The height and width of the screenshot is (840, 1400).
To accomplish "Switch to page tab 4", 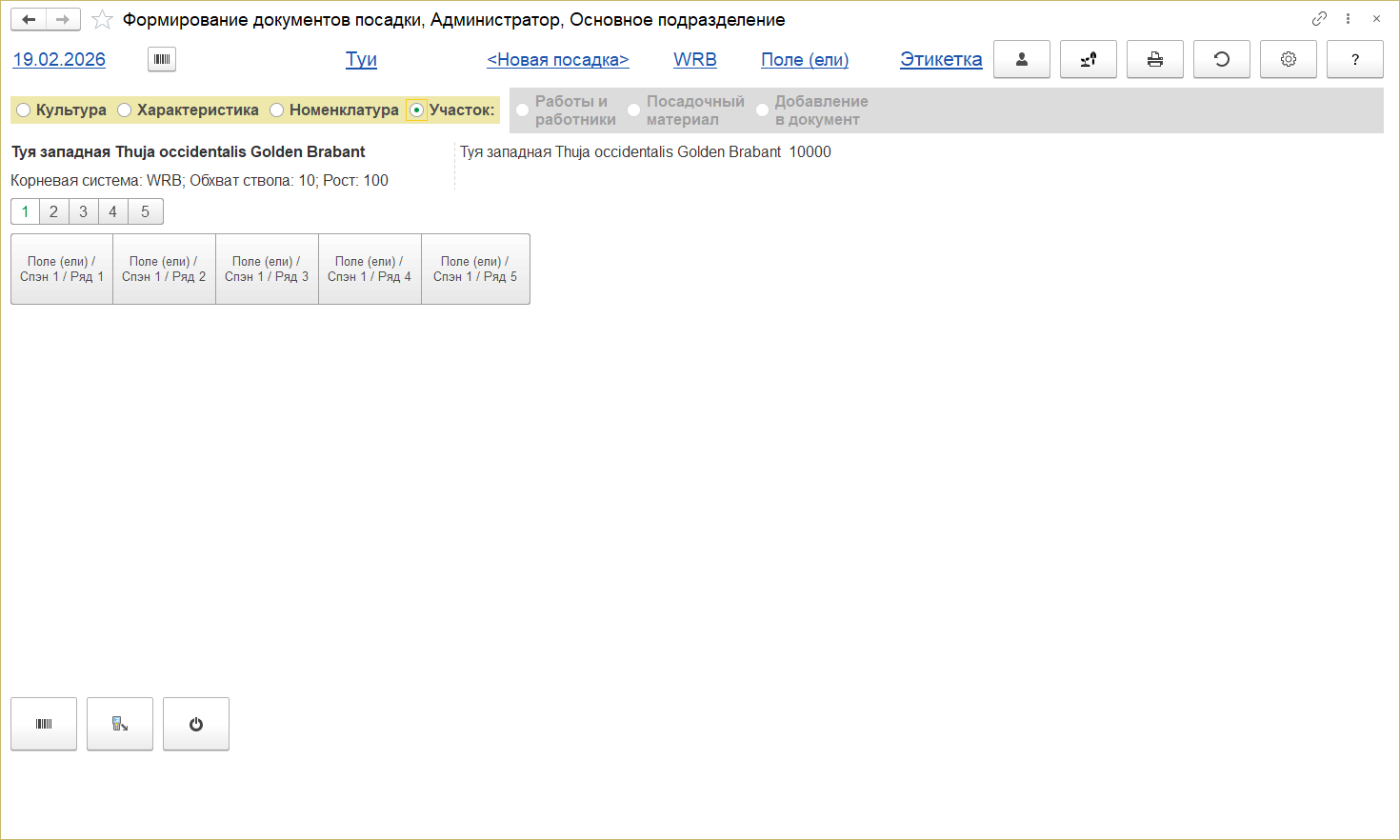I will point(113,211).
